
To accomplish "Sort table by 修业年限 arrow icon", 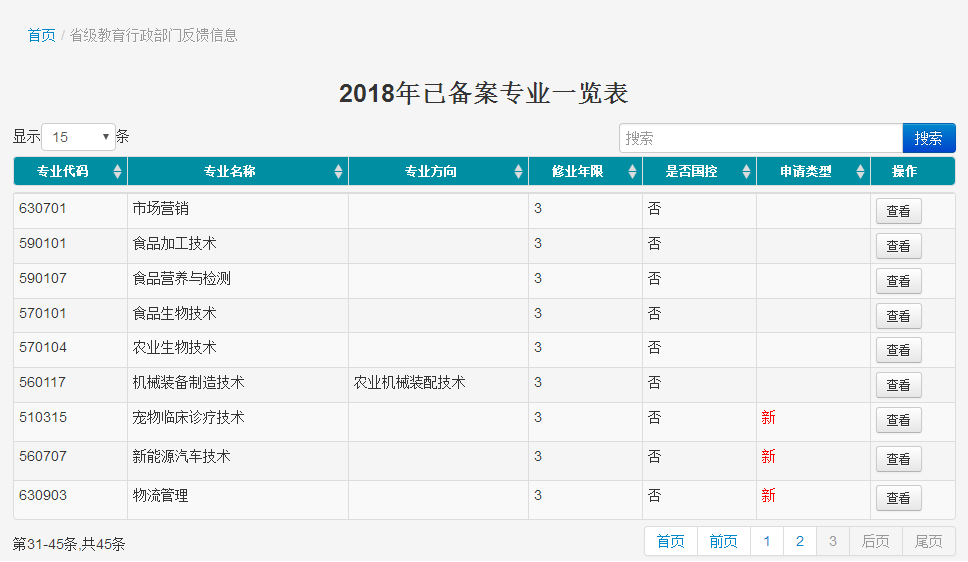I will tap(632, 172).
